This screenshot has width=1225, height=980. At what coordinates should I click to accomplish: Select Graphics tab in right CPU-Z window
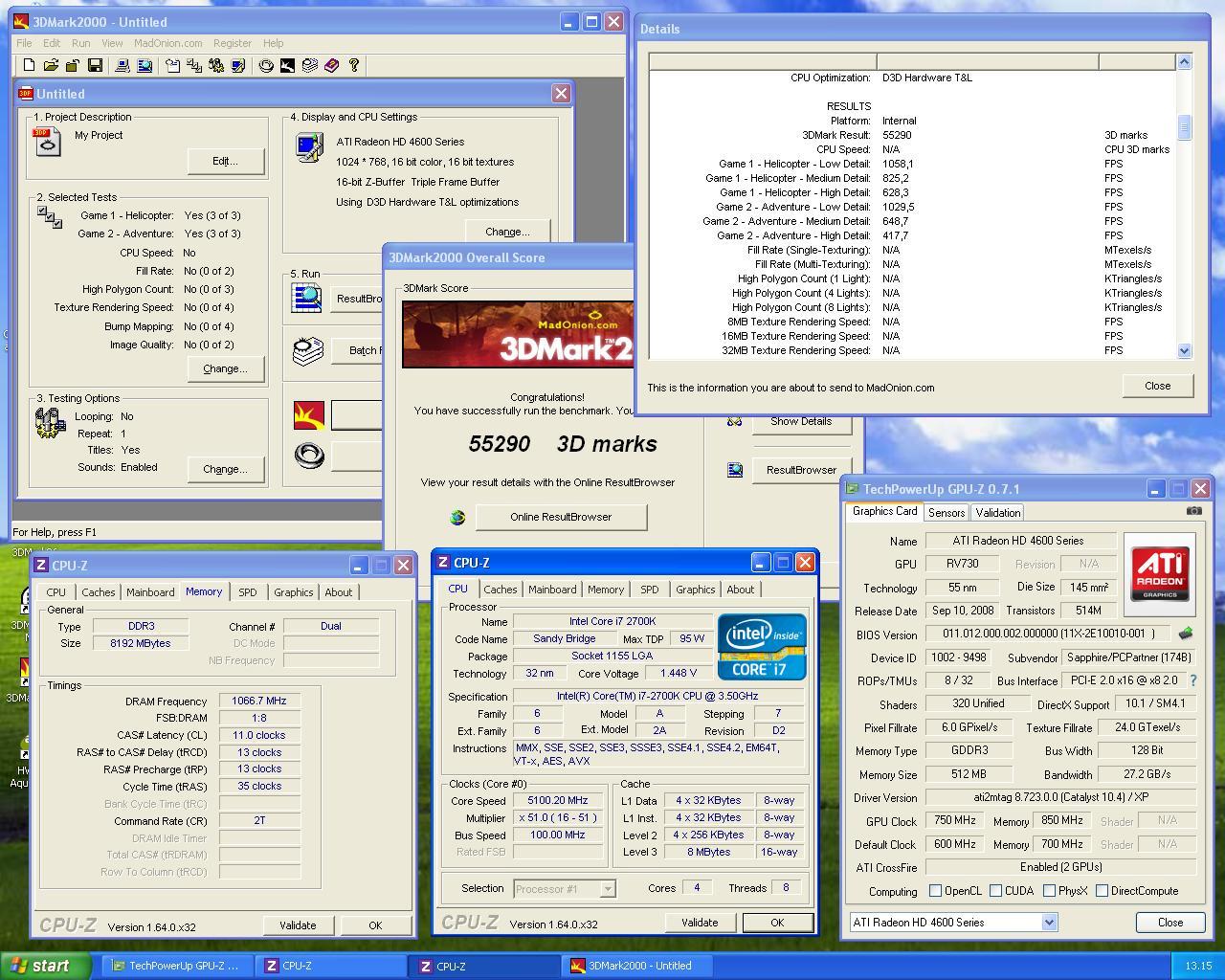[695, 590]
